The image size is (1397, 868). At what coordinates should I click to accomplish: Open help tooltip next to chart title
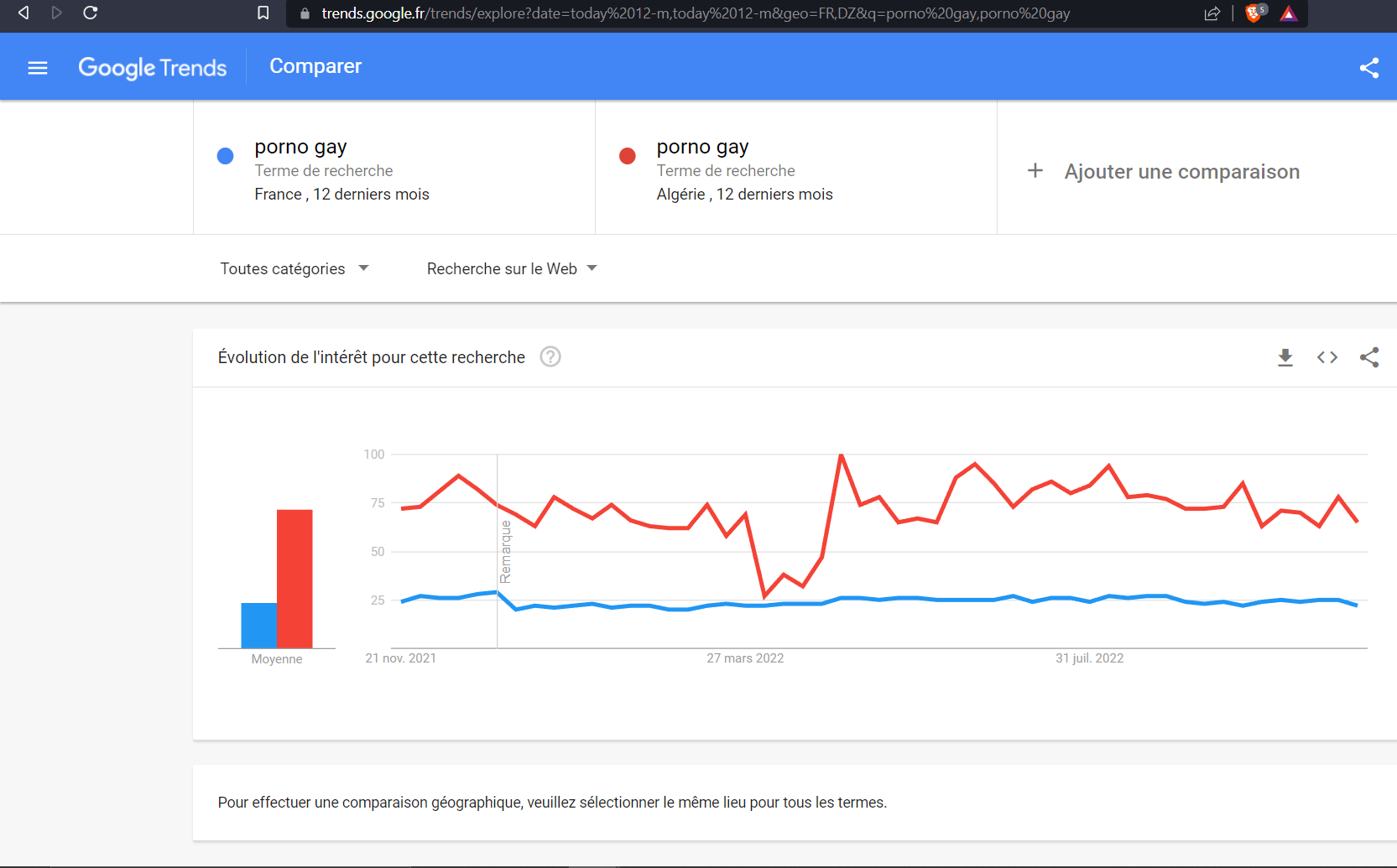pos(550,357)
